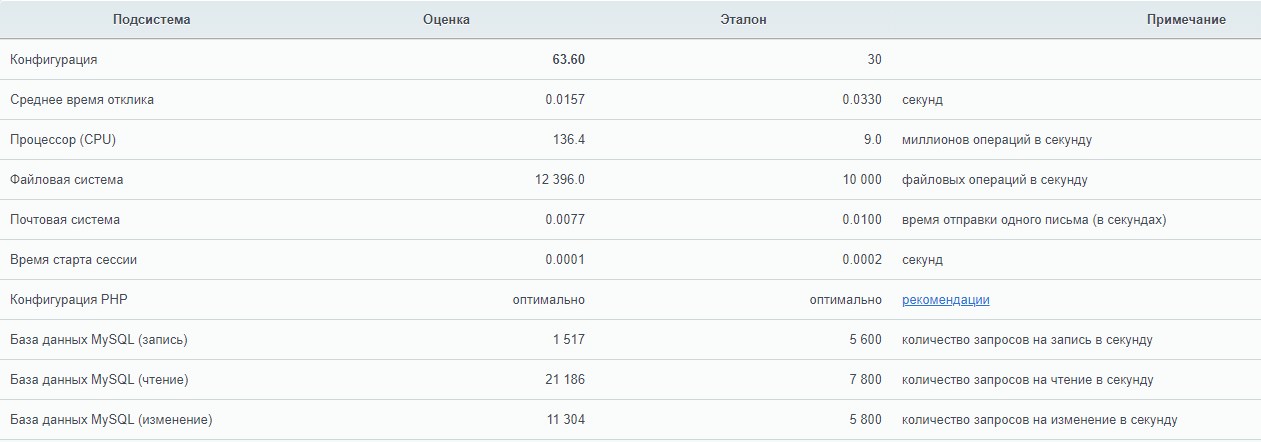1261x442 pixels.
Task: Select the Файловая система row label
Action: 67,180
